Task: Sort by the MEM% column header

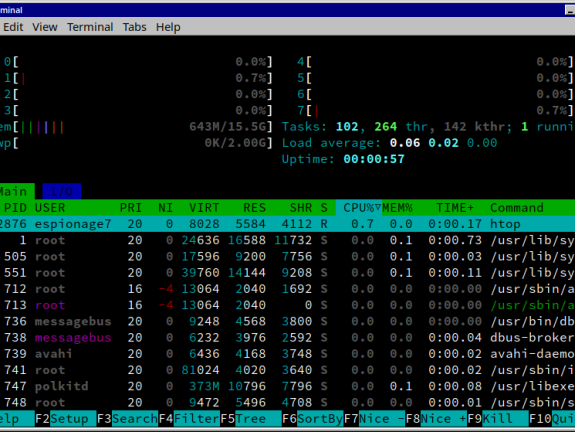Action: click(x=398, y=208)
